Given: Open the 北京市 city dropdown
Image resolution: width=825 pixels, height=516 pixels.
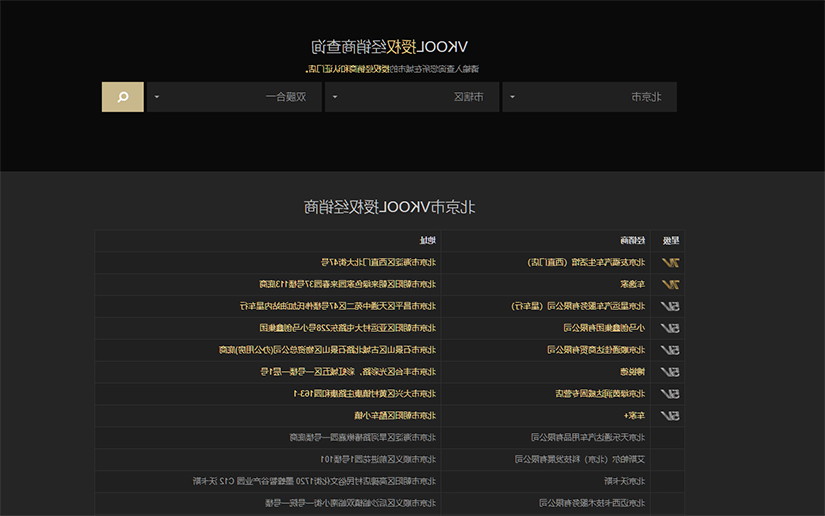Looking at the screenshot, I should [x=589, y=97].
